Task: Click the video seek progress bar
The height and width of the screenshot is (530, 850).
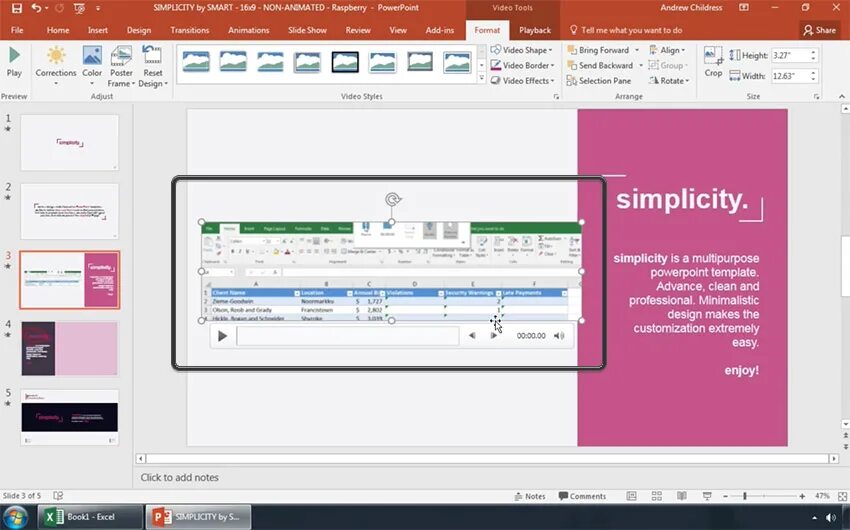Action: (x=347, y=336)
